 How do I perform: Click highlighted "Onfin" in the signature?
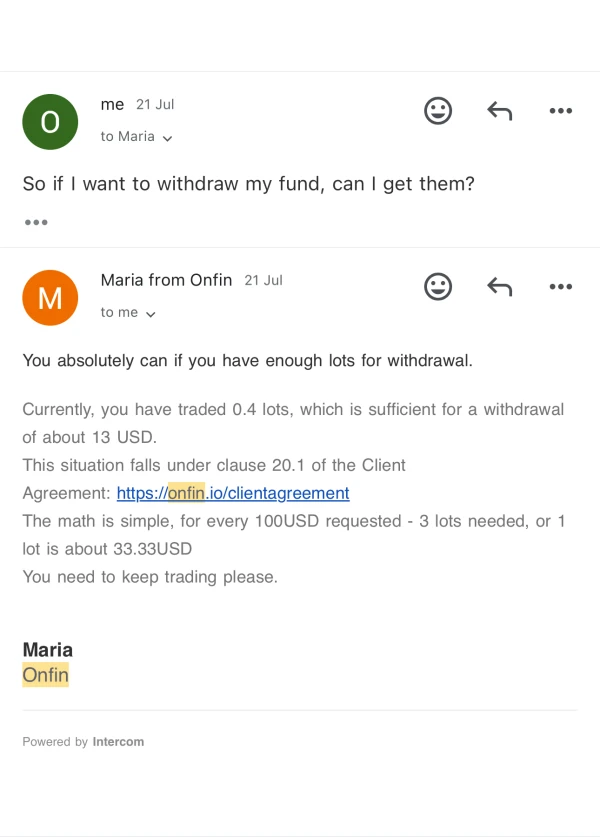point(46,675)
